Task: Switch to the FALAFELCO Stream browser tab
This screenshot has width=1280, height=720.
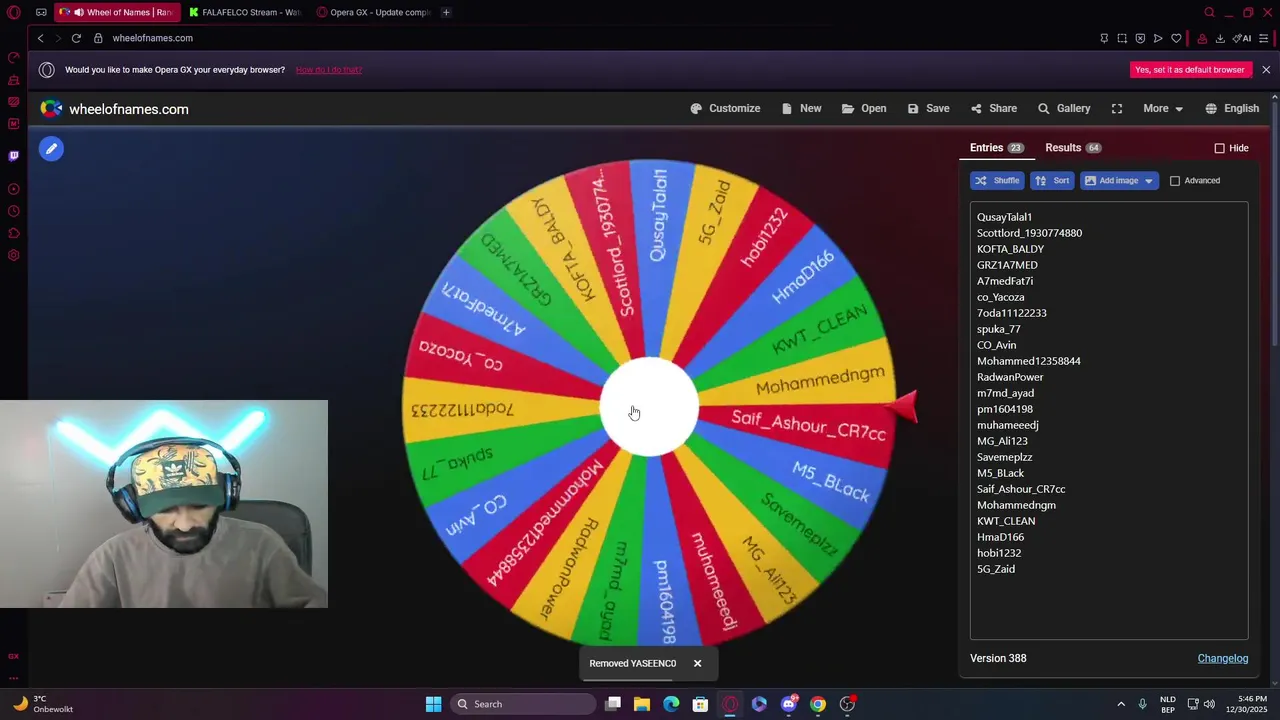Action: pos(245,12)
